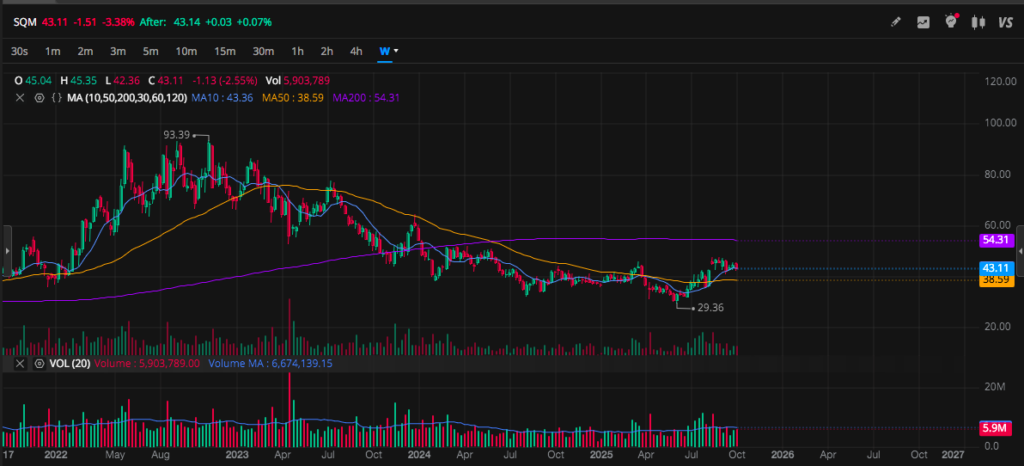Click the SQM ticker symbol

24,21
